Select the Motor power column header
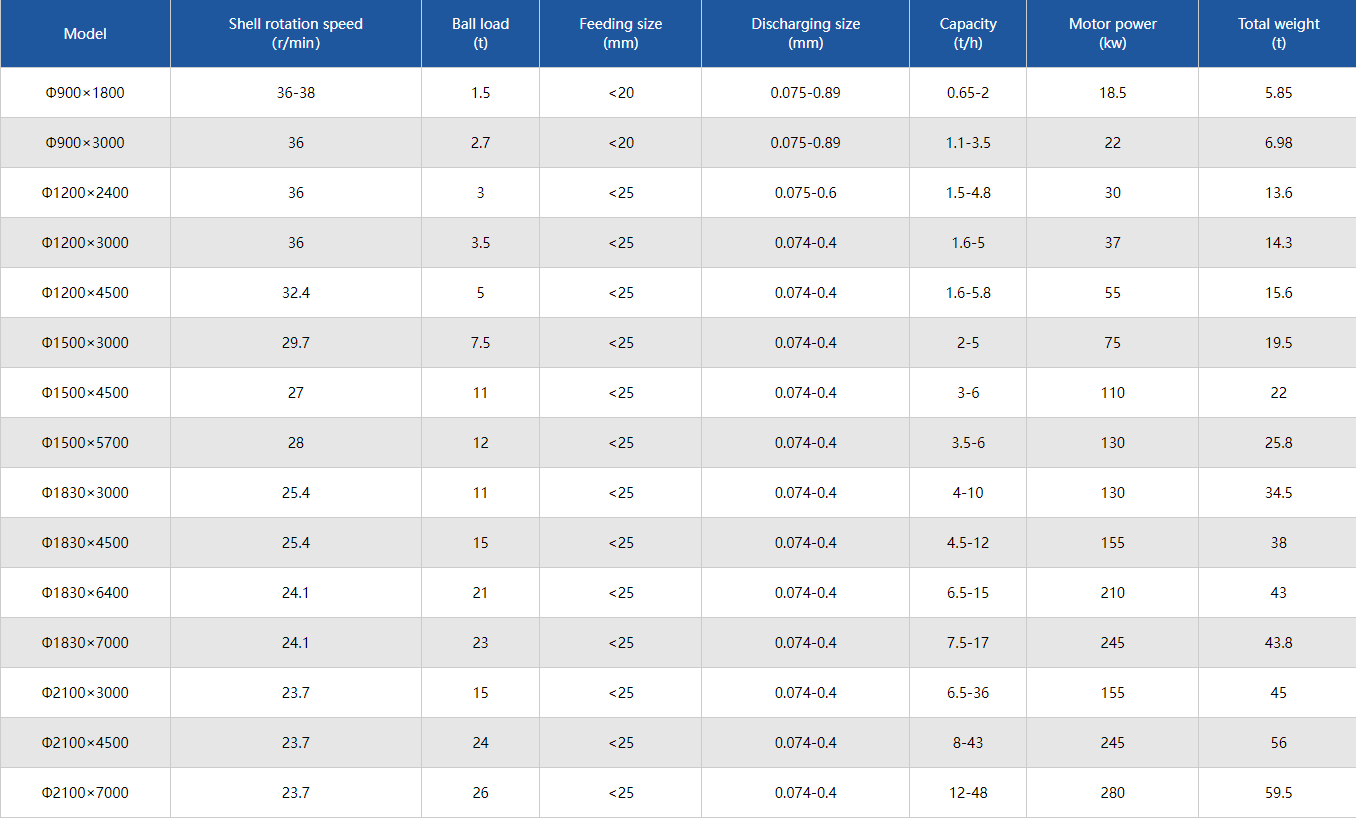 point(1112,34)
